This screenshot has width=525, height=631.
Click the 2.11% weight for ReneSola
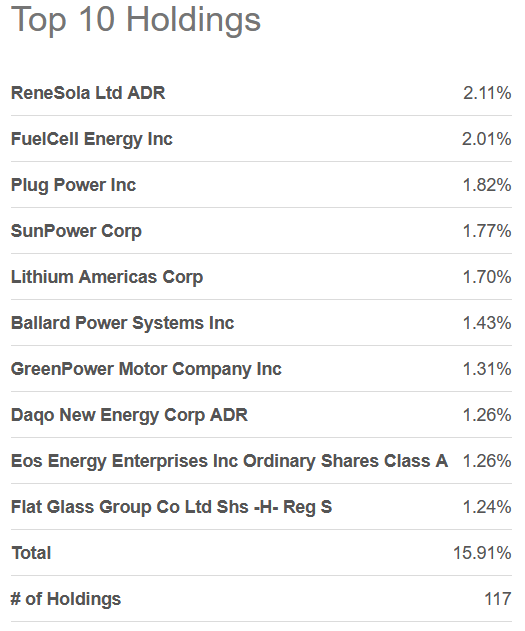coord(487,93)
